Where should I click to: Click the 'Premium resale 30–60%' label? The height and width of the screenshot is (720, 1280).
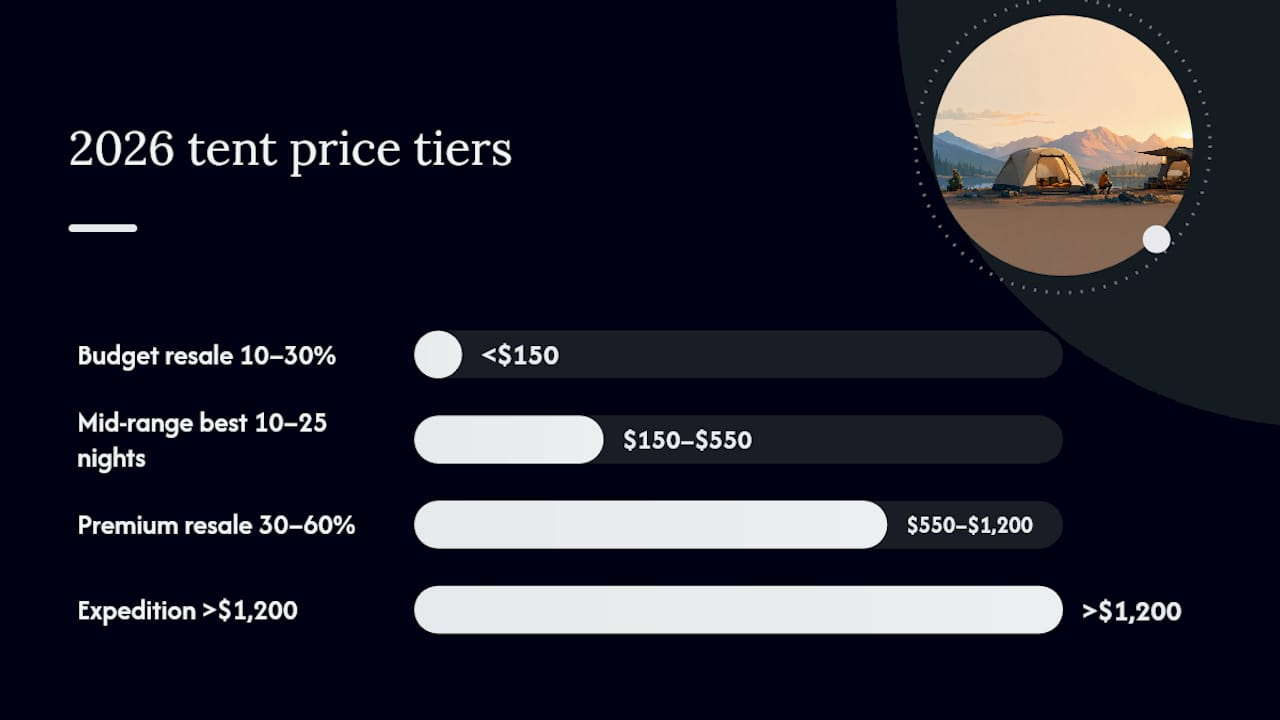coord(216,525)
